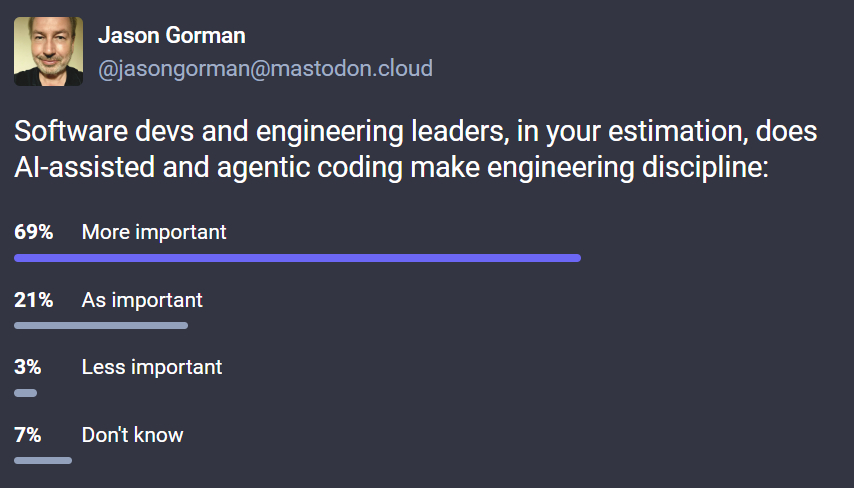854x488 pixels.
Task: Select the Don't know poll option
Action: [132, 435]
